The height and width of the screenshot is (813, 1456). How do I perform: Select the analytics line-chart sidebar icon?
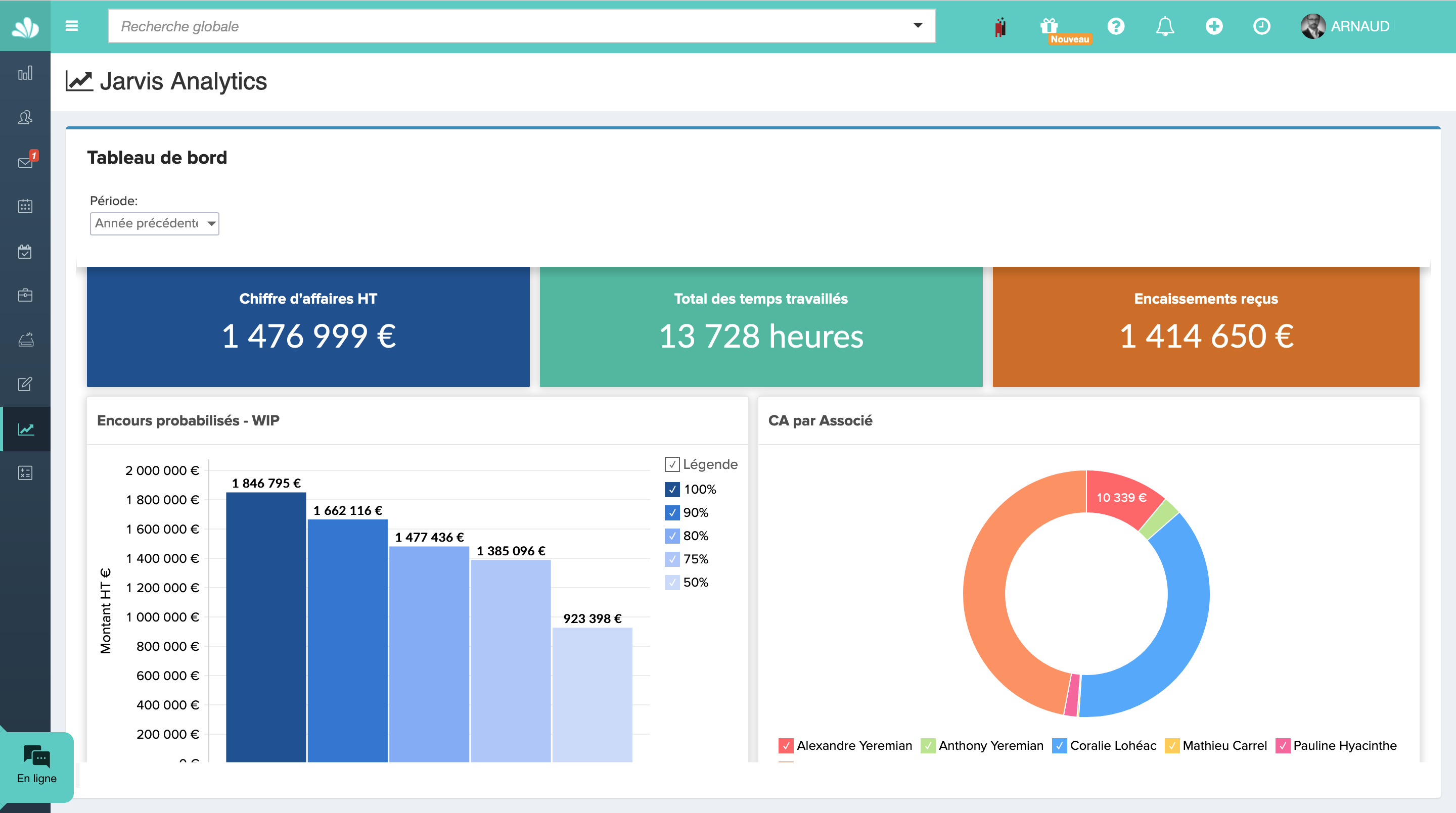click(x=26, y=429)
